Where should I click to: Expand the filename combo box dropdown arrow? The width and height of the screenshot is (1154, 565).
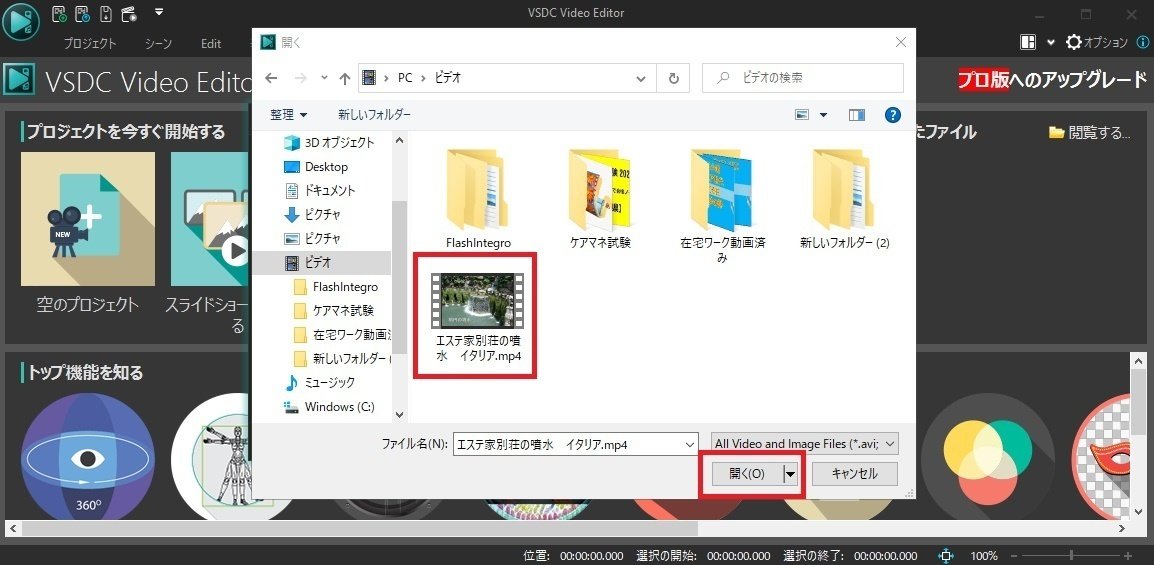690,444
